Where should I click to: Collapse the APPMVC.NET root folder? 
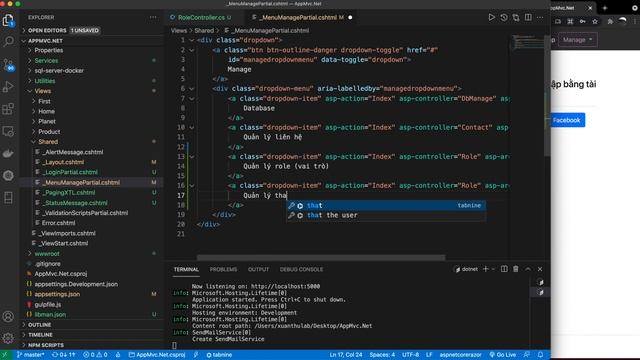coord(24,41)
